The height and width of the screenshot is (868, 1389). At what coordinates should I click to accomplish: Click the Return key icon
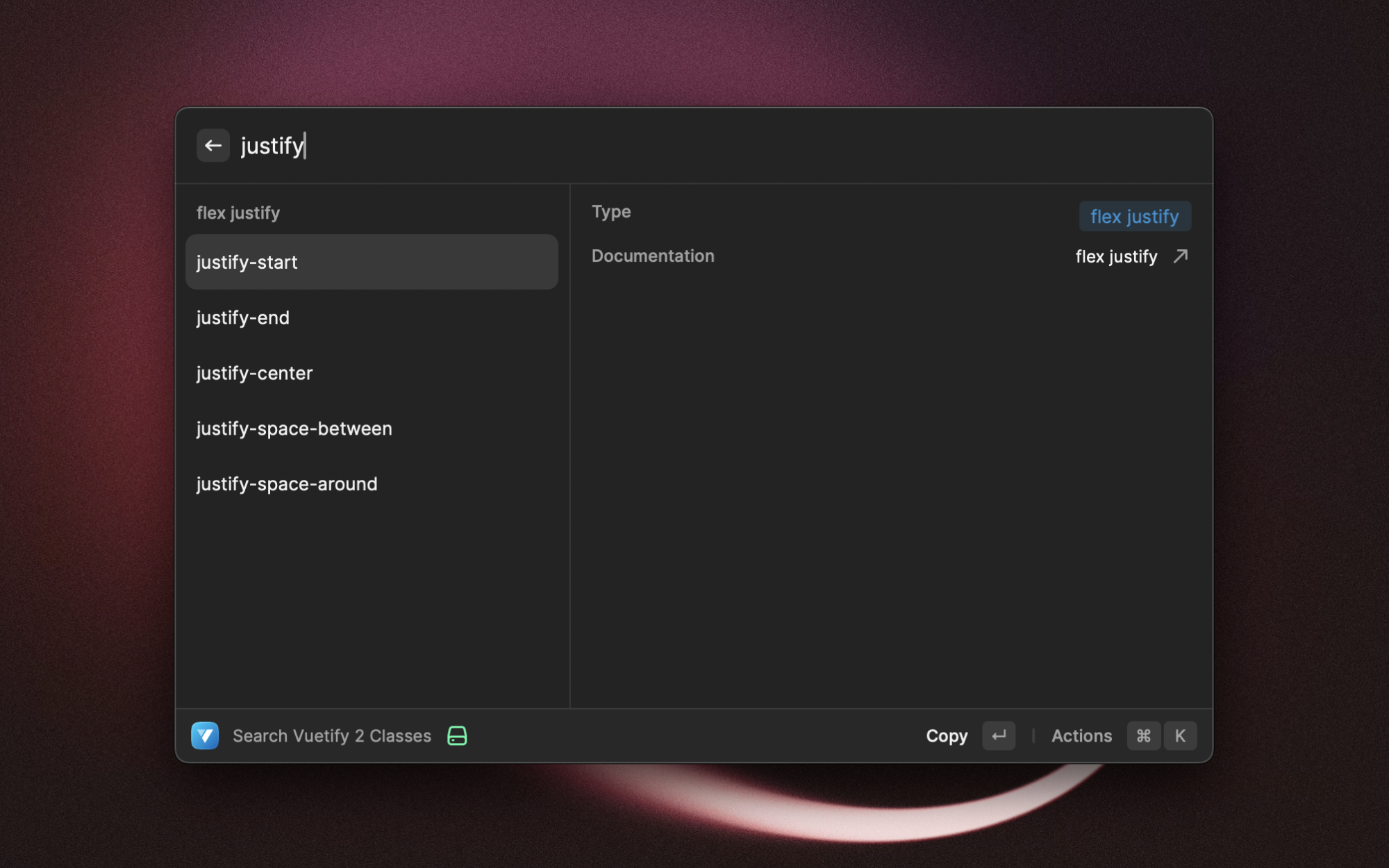pos(999,735)
